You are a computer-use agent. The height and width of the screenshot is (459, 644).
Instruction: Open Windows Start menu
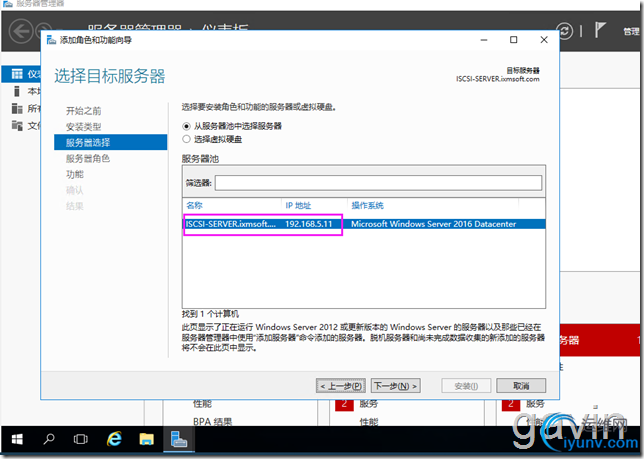(17, 439)
